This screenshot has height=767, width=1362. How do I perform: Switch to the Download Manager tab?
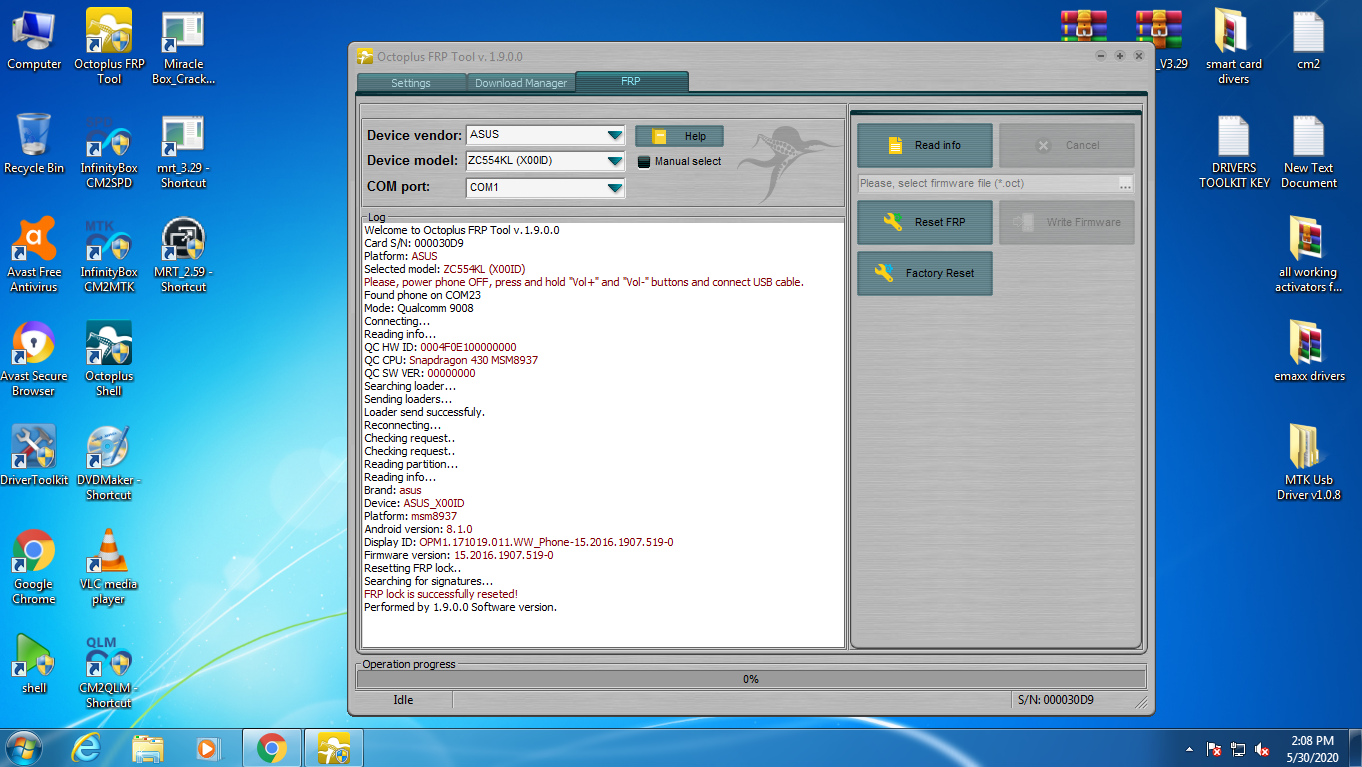pyautogui.click(x=521, y=83)
